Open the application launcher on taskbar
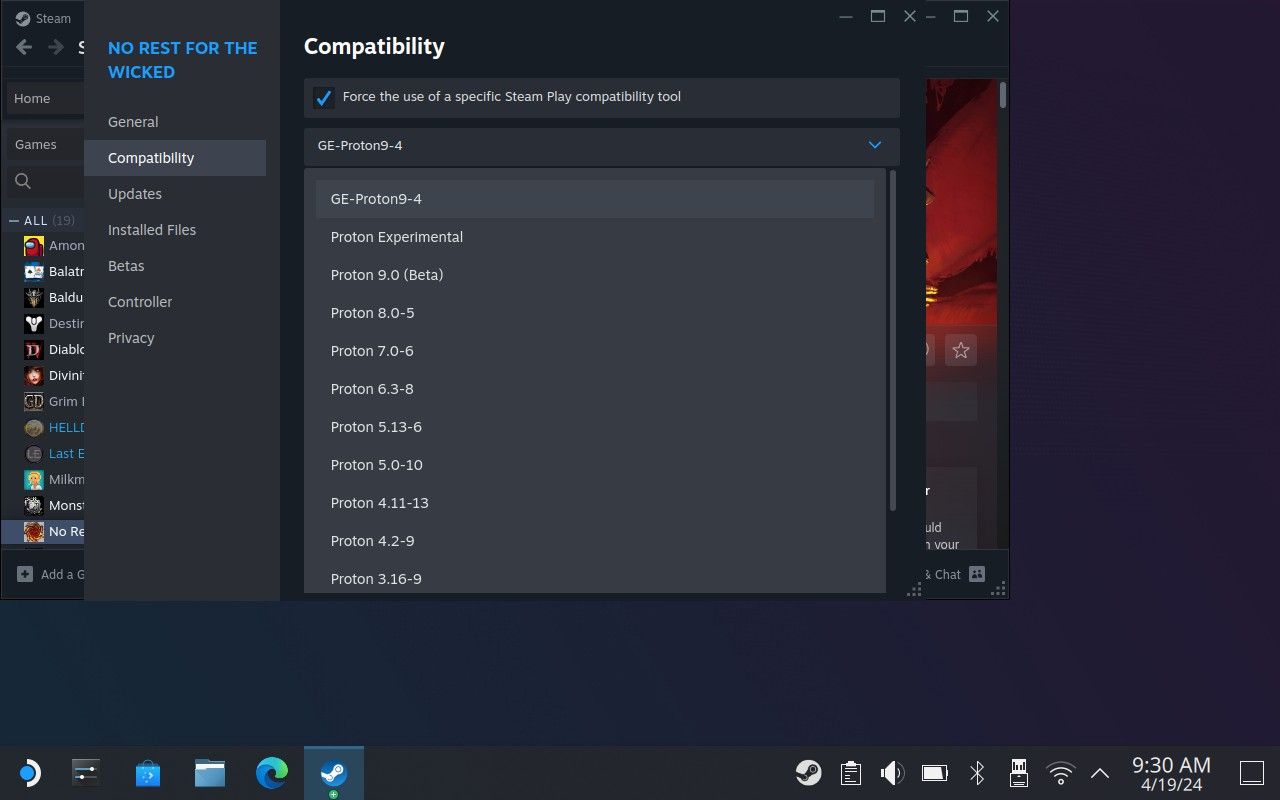This screenshot has height=800, width=1280. (29, 773)
